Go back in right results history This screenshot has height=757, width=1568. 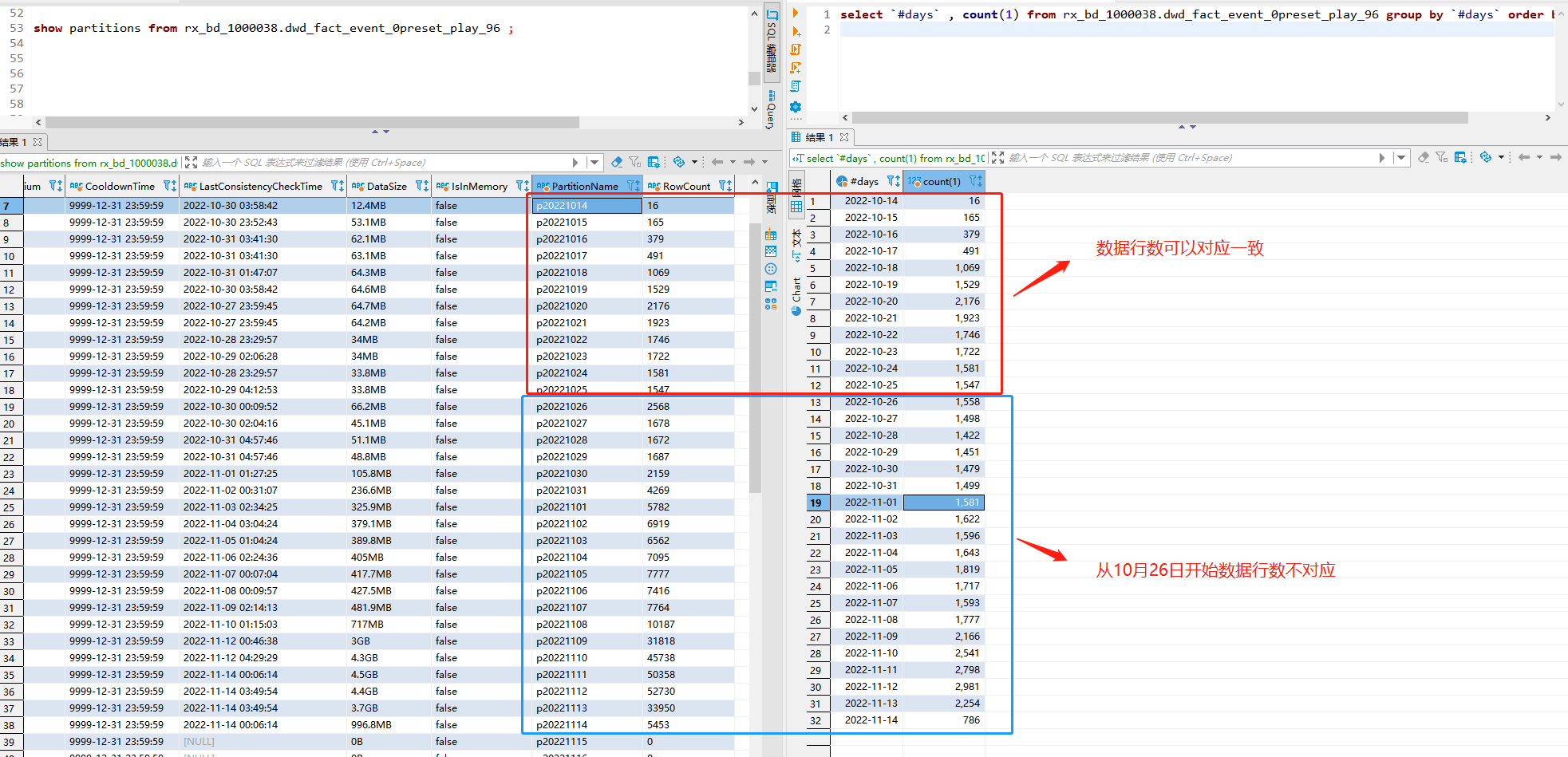(1524, 157)
